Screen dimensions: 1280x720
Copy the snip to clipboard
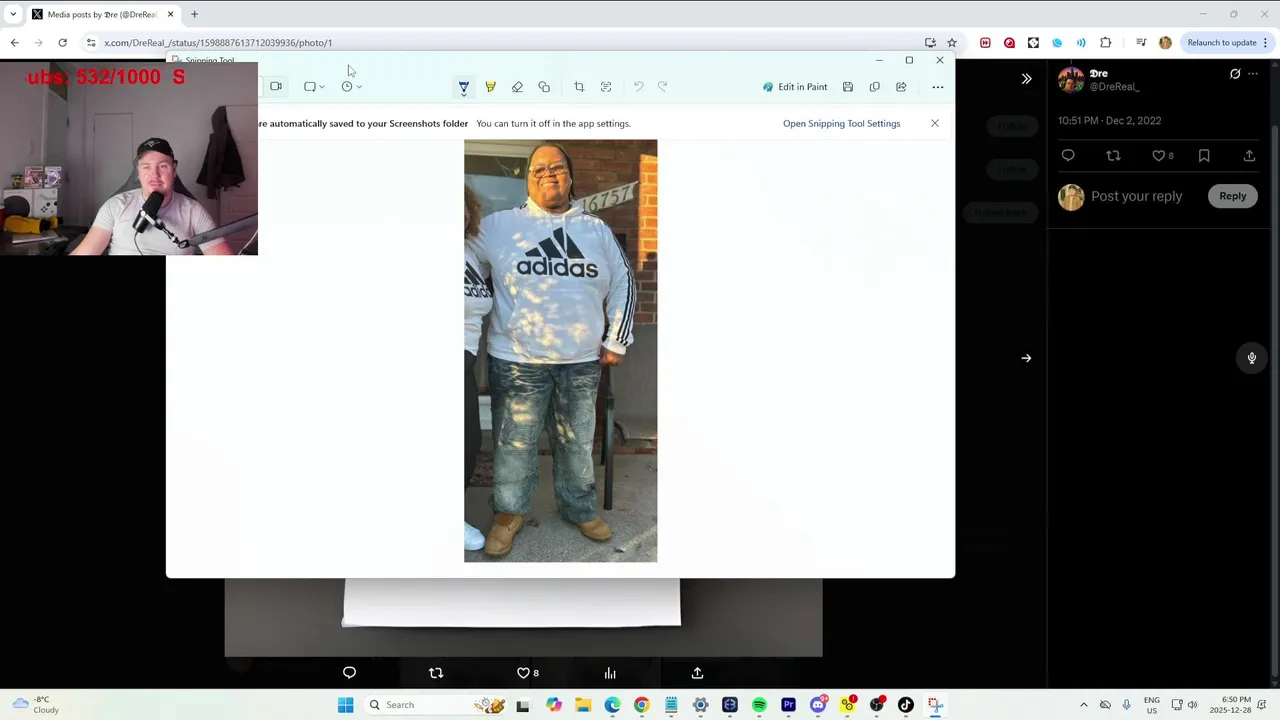pyautogui.click(x=874, y=87)
